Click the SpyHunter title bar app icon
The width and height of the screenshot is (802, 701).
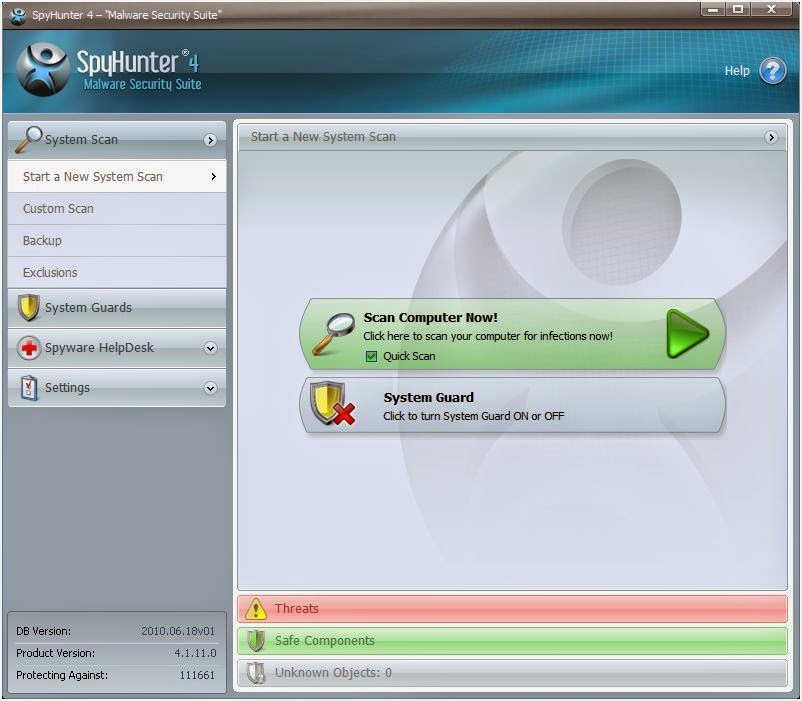coord(18,15)
